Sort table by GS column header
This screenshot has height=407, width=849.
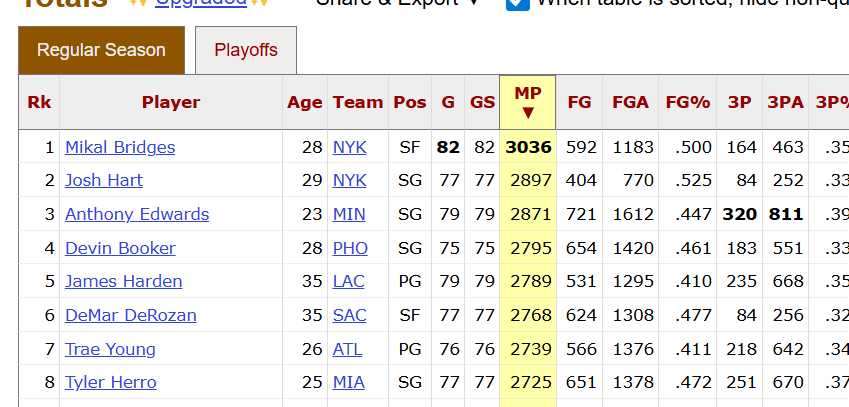482,102
